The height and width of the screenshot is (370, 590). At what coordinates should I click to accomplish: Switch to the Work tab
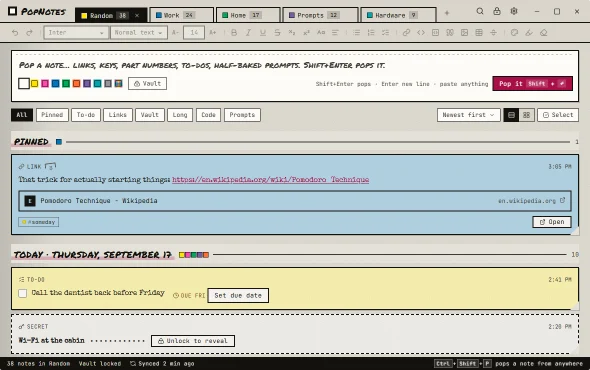182,15
